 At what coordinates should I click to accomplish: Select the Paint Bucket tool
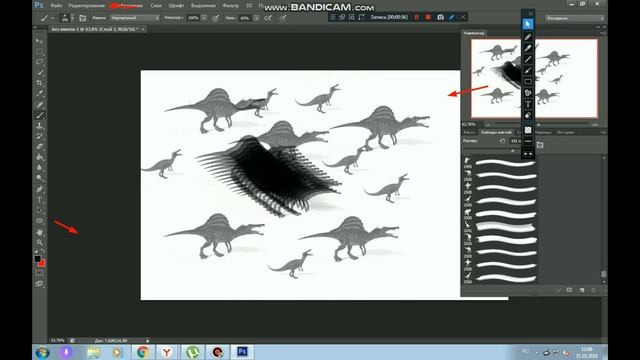[x=39, y=158]
